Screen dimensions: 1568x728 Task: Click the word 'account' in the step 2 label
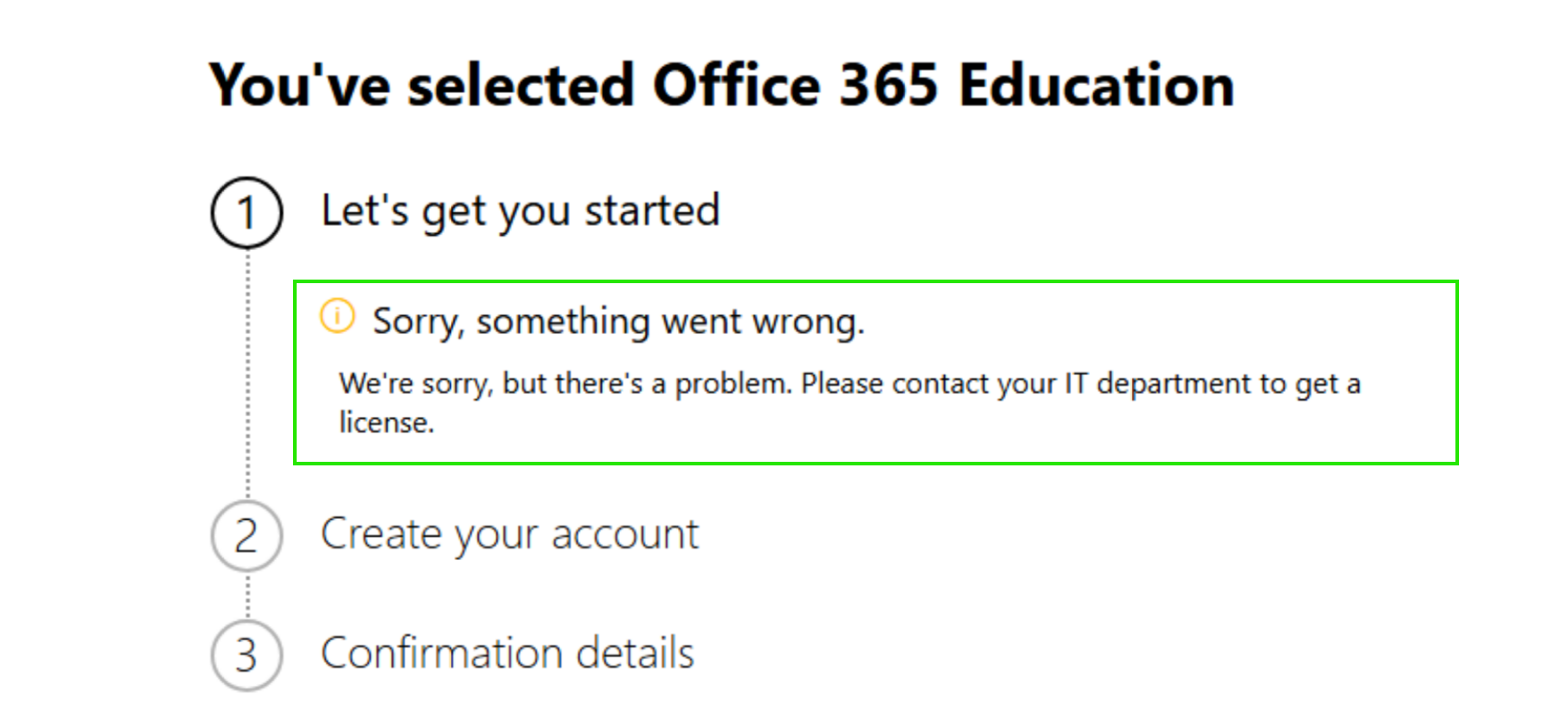625,534
